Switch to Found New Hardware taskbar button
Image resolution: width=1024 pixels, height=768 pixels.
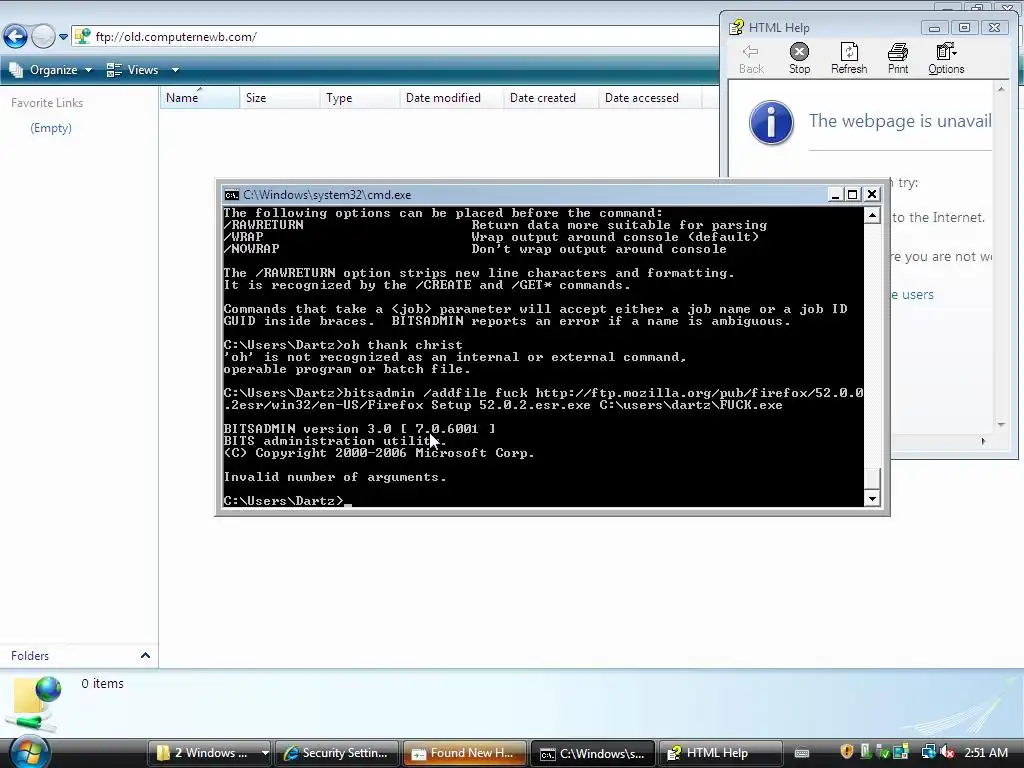(465, 753)
